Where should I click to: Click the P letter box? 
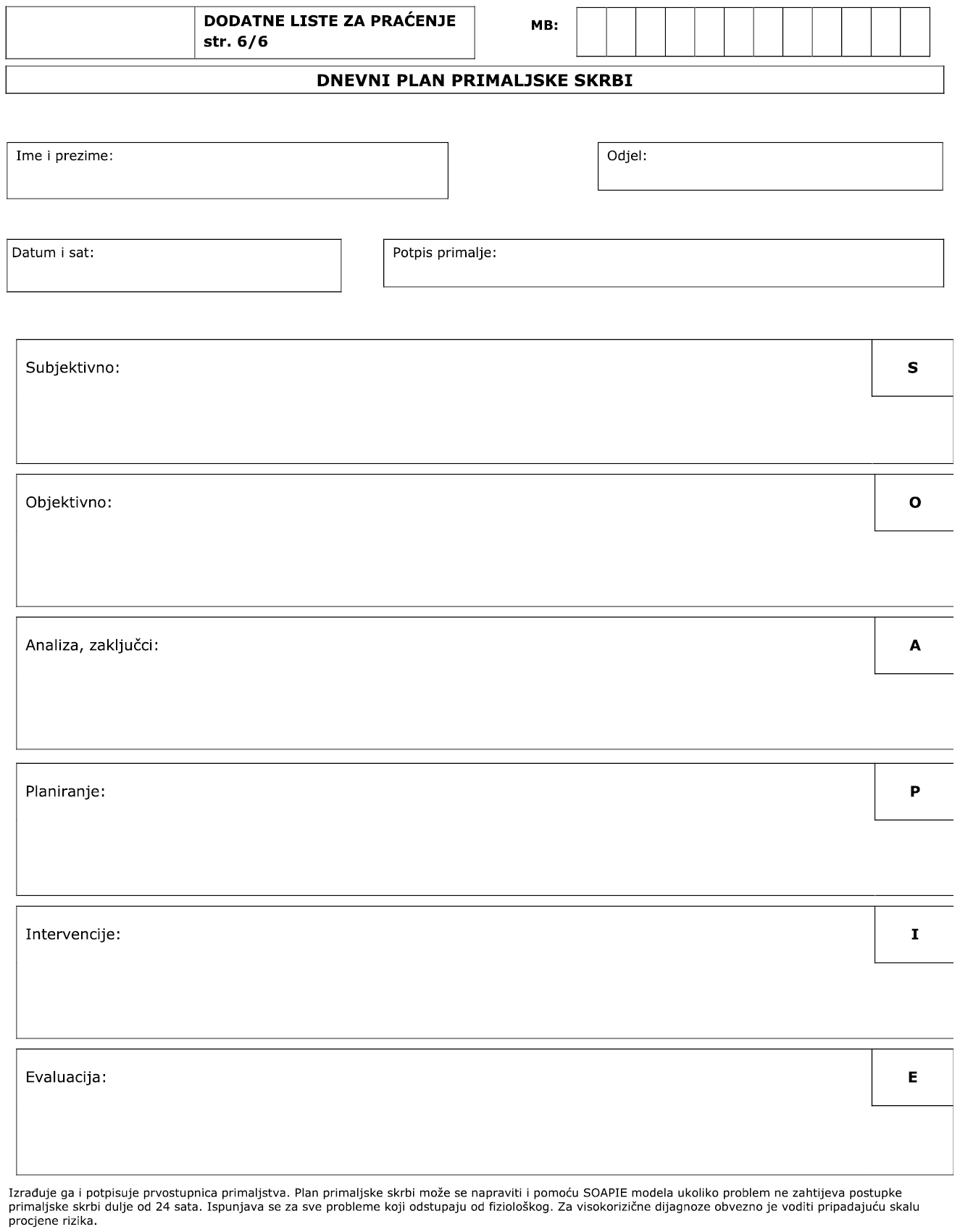914,791
